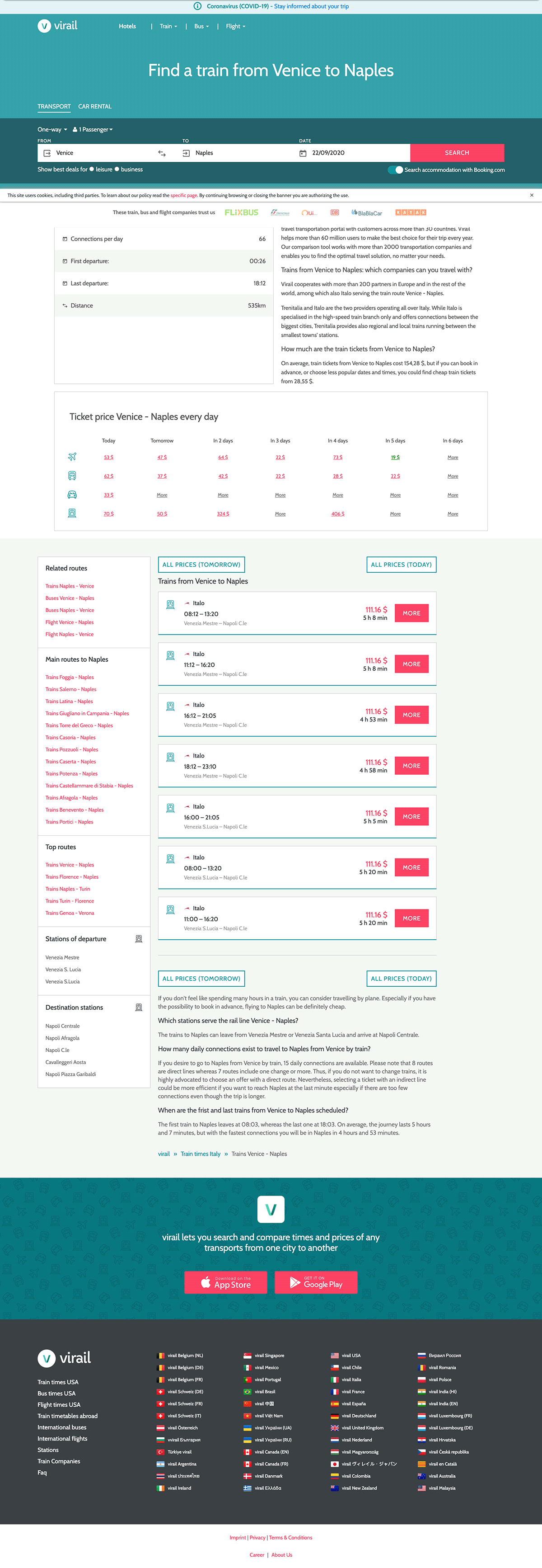
Task: Click the bus icon in the ticket price table
Action: (72, 476)
